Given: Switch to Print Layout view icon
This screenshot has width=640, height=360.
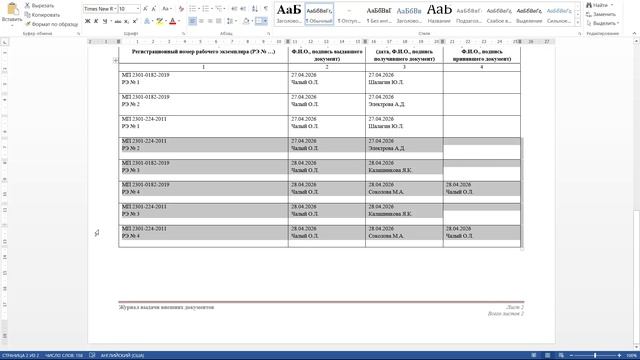Looking at the screenshot, I should (x=547, y=356).
